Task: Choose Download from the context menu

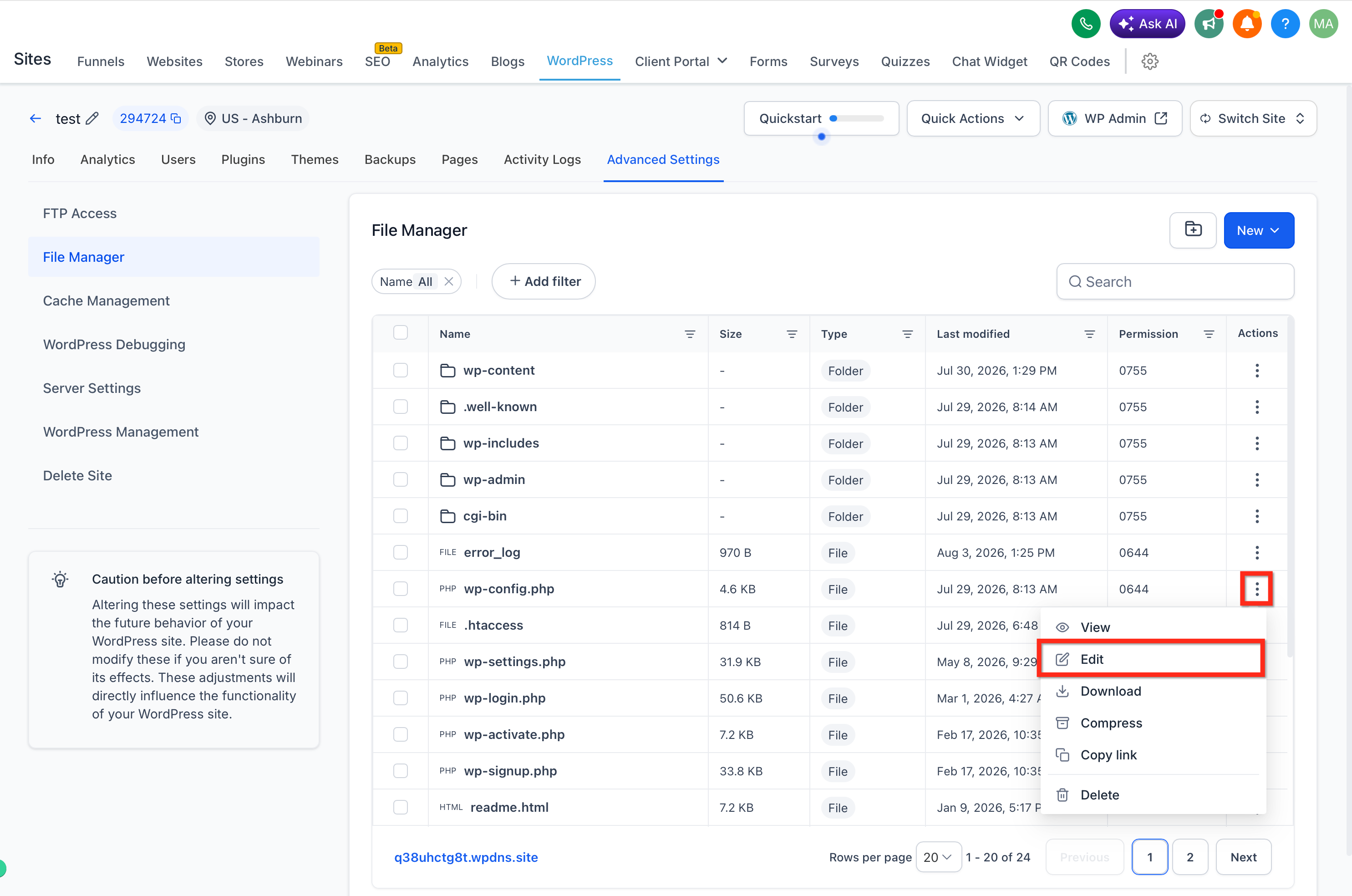Action: tap(1153, 692)
